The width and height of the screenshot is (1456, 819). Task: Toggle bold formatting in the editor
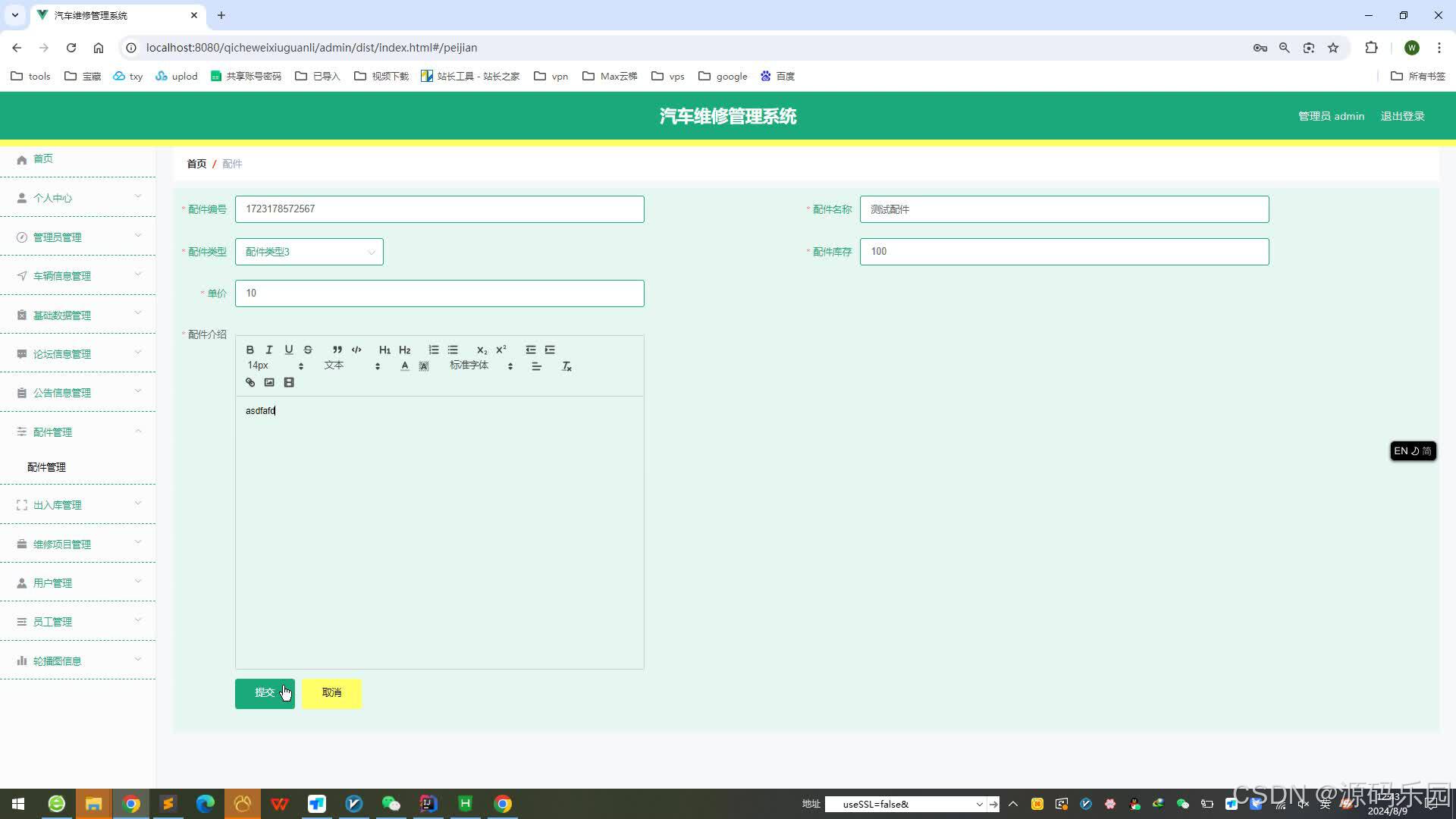[x=249, y=350]
